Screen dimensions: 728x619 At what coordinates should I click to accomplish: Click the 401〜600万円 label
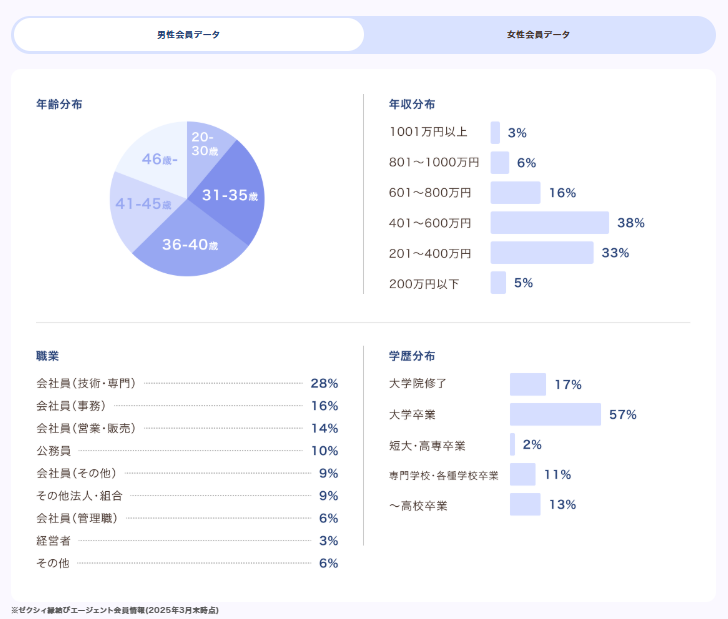[430, 223]
